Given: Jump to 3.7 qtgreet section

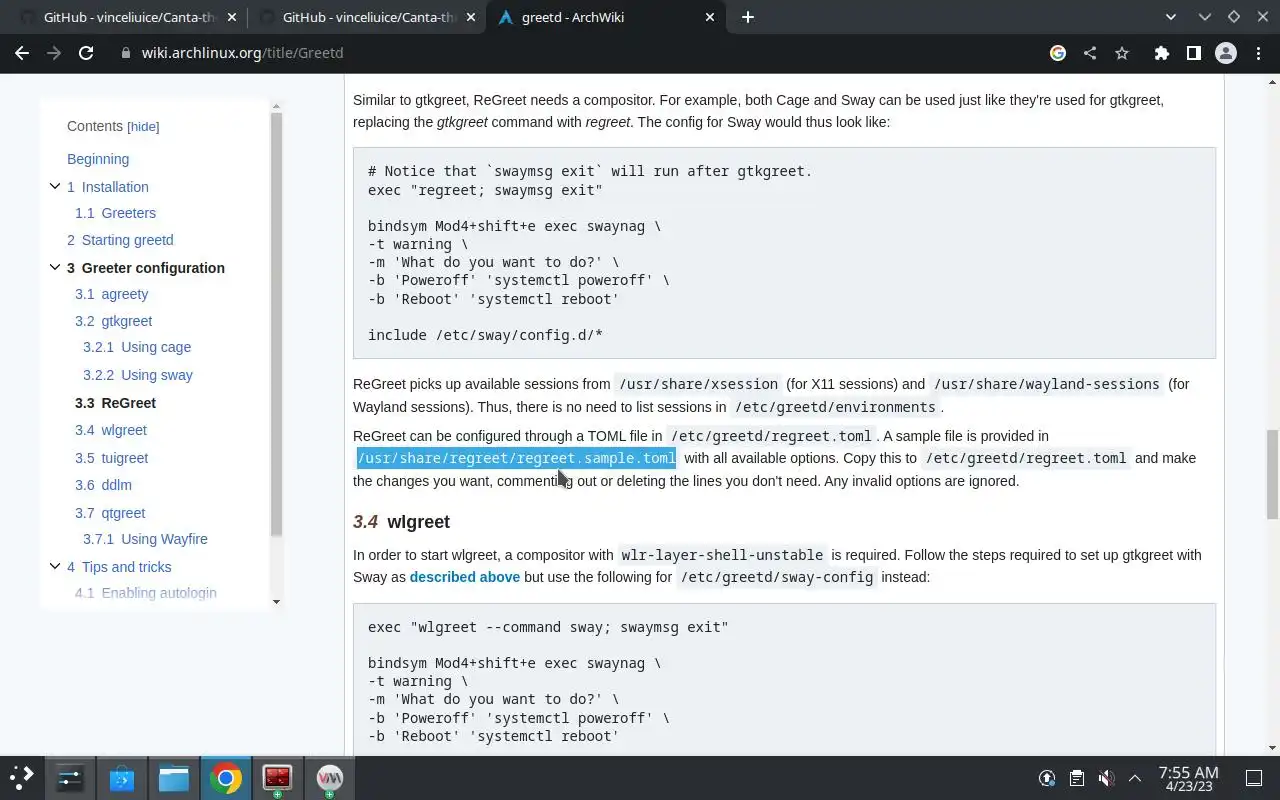Looking at the screenshot, I should coord(110,513).
